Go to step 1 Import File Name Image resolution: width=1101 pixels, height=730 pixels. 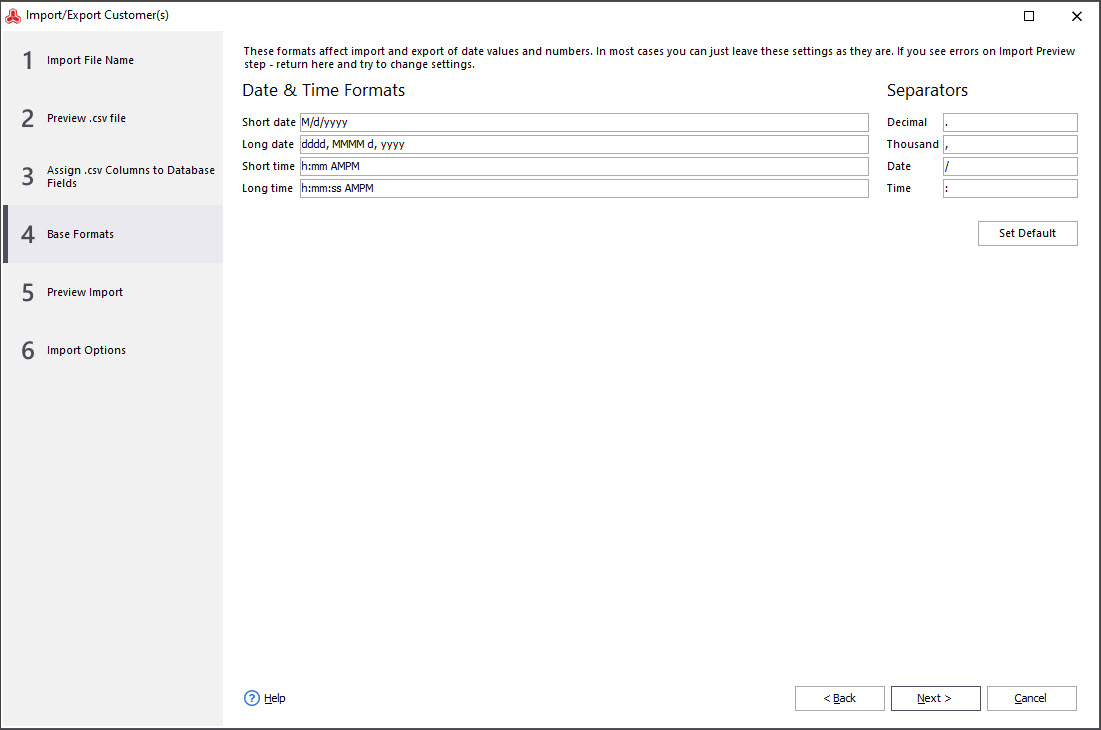(x=113, y=60)
